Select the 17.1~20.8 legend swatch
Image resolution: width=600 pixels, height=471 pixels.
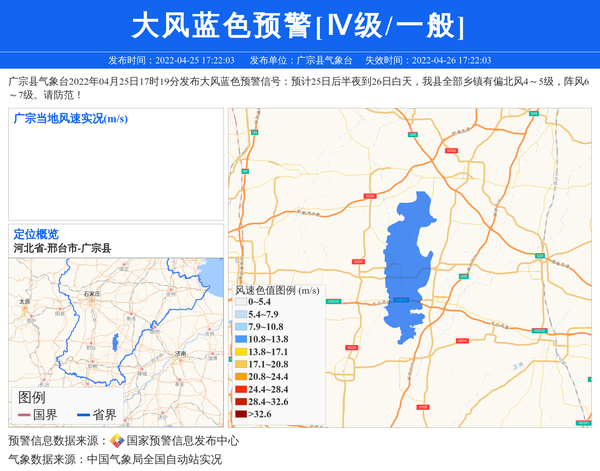click(x=240, y=365)
